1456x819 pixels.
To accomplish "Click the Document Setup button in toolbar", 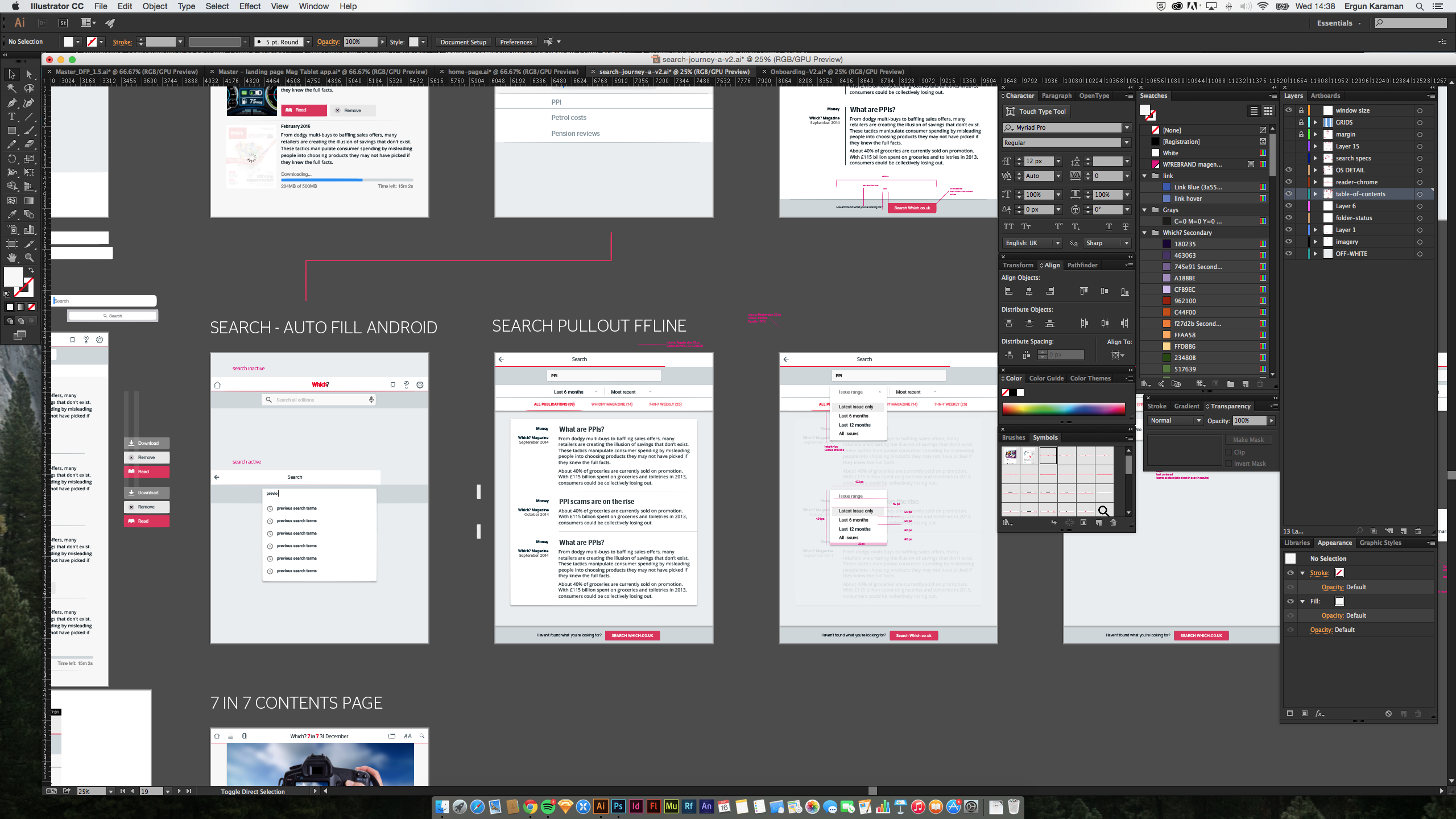I will (464, 42).
